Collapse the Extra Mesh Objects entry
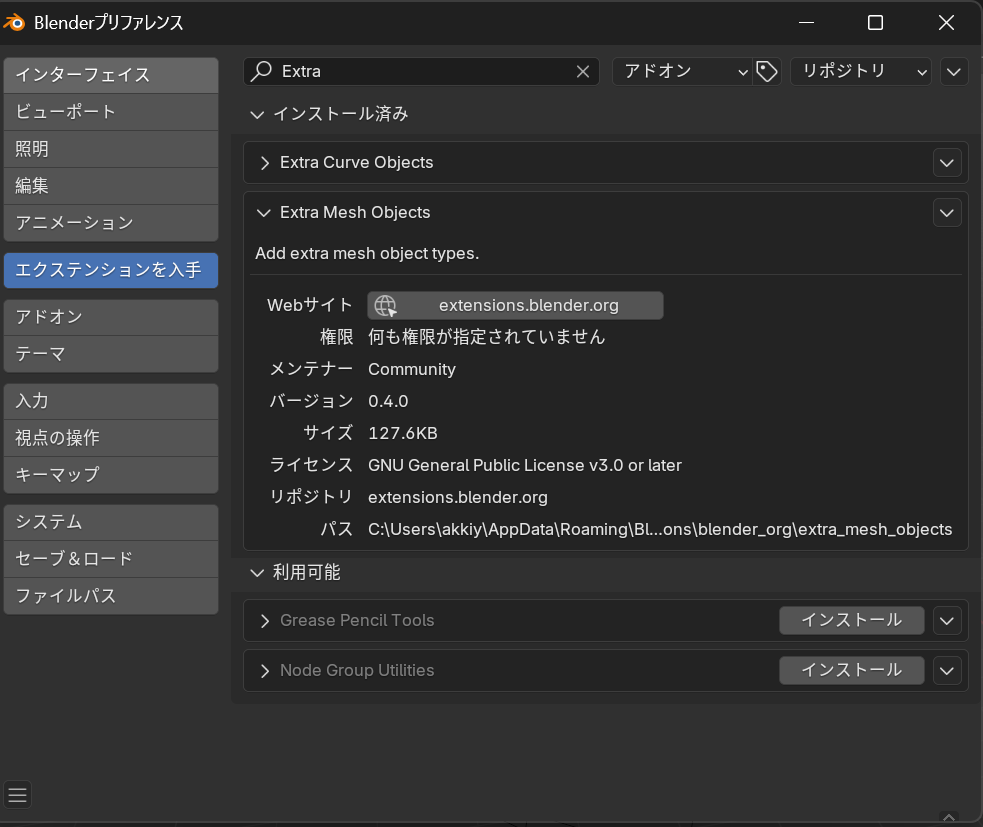This screenshot has width=983, height=827. 264,213
